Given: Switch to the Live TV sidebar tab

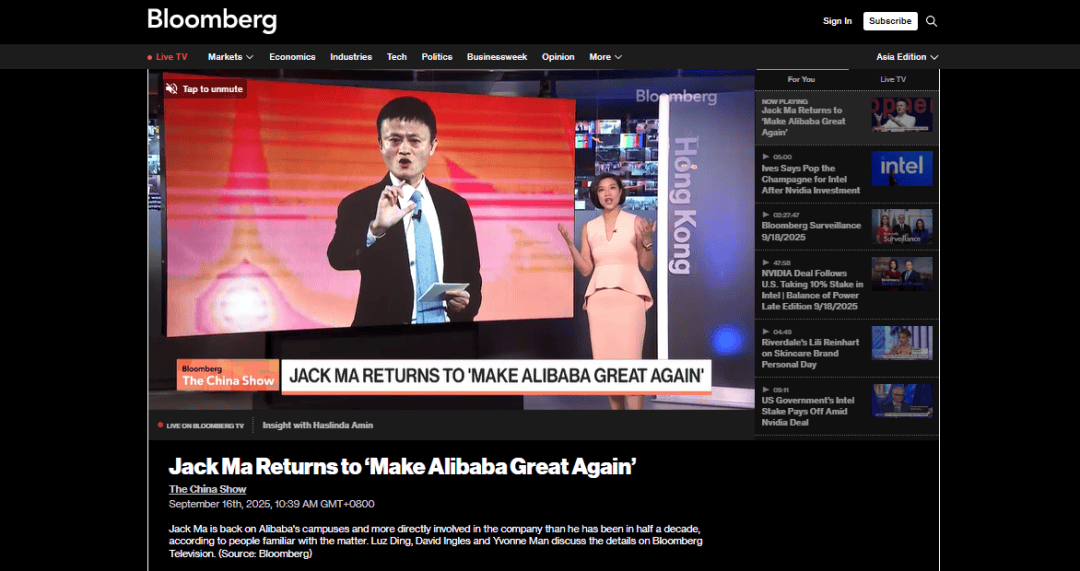Looking at the screenshot, I should pos(893,79).
